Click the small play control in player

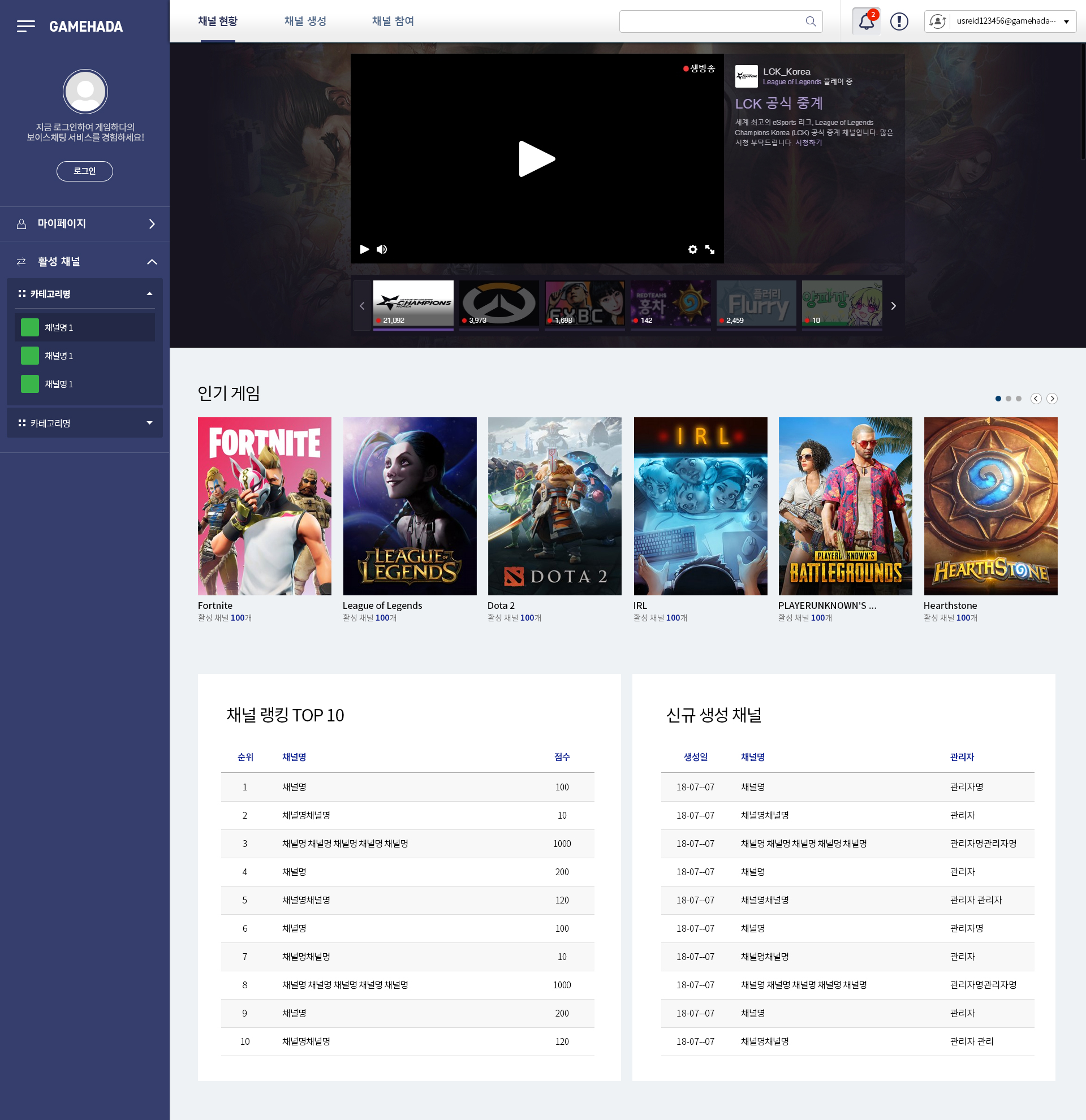point(364,249)
